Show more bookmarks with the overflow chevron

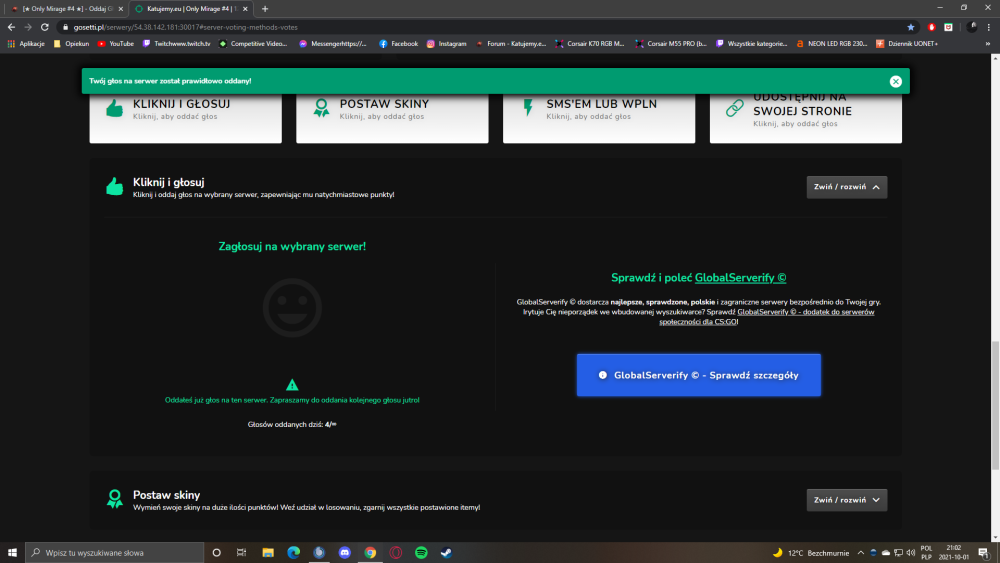pyautogui.click(x=987, y=44)
